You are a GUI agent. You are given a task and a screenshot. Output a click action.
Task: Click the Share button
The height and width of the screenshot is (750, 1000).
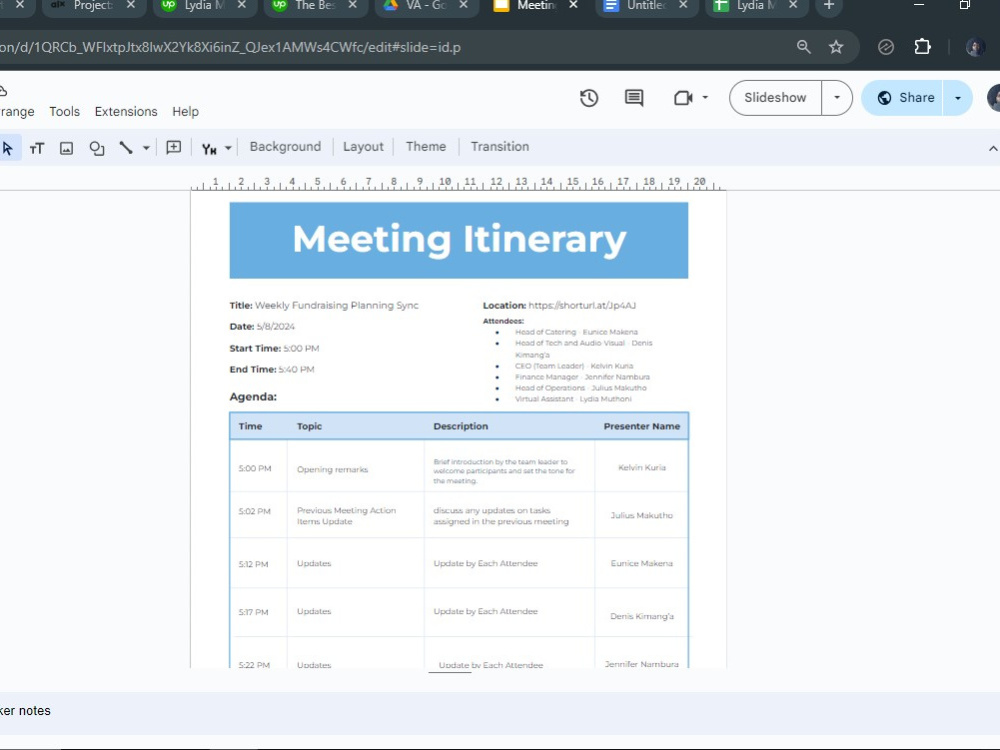click(x=902, y=98)
